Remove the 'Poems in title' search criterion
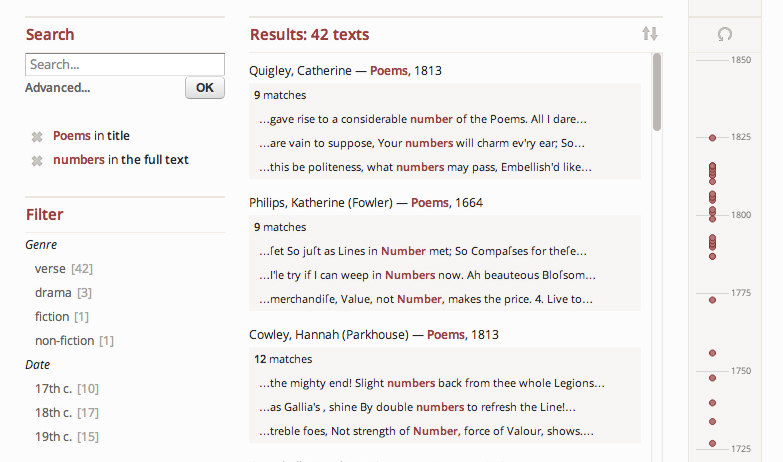 37,136
